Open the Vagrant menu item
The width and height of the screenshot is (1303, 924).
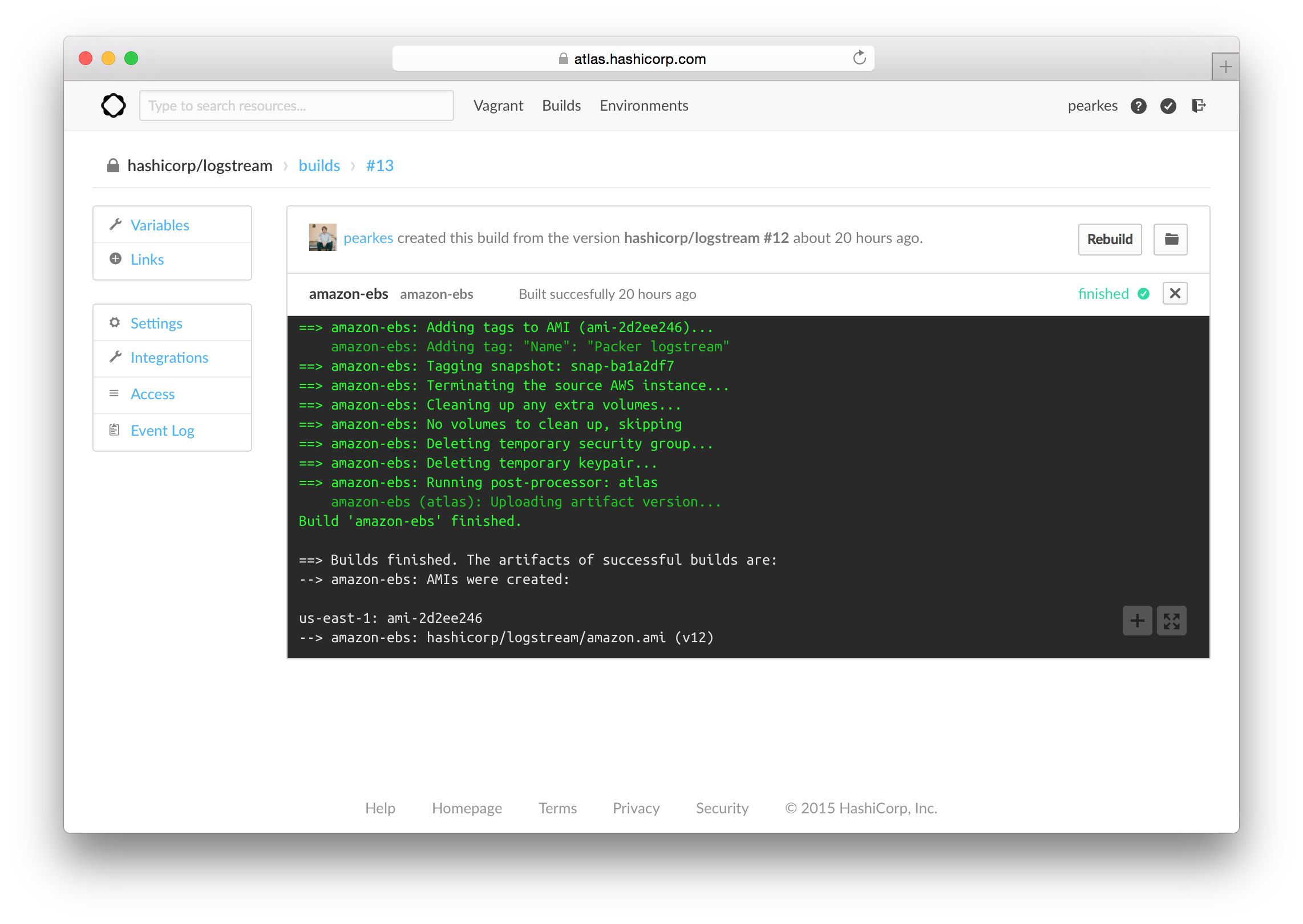coord(498,106)
